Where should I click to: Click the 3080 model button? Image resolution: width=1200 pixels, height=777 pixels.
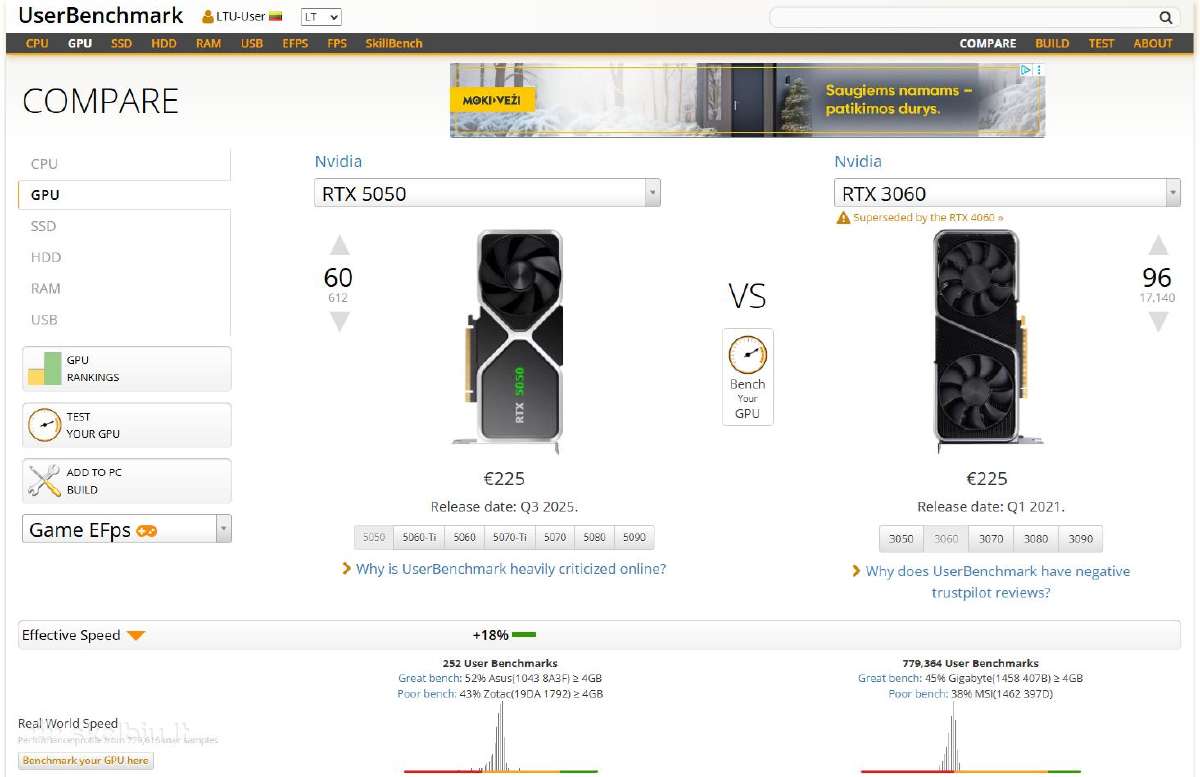(1036, 538)
